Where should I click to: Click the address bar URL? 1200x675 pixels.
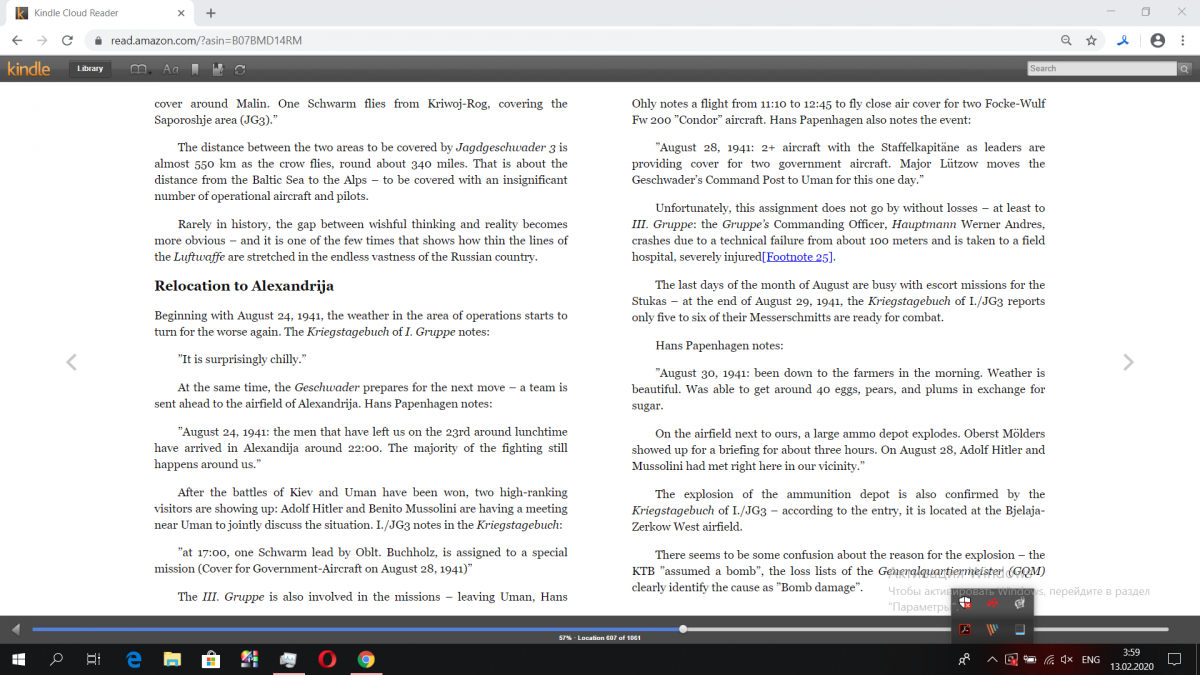pyautogui.click(x=206, y=40)
